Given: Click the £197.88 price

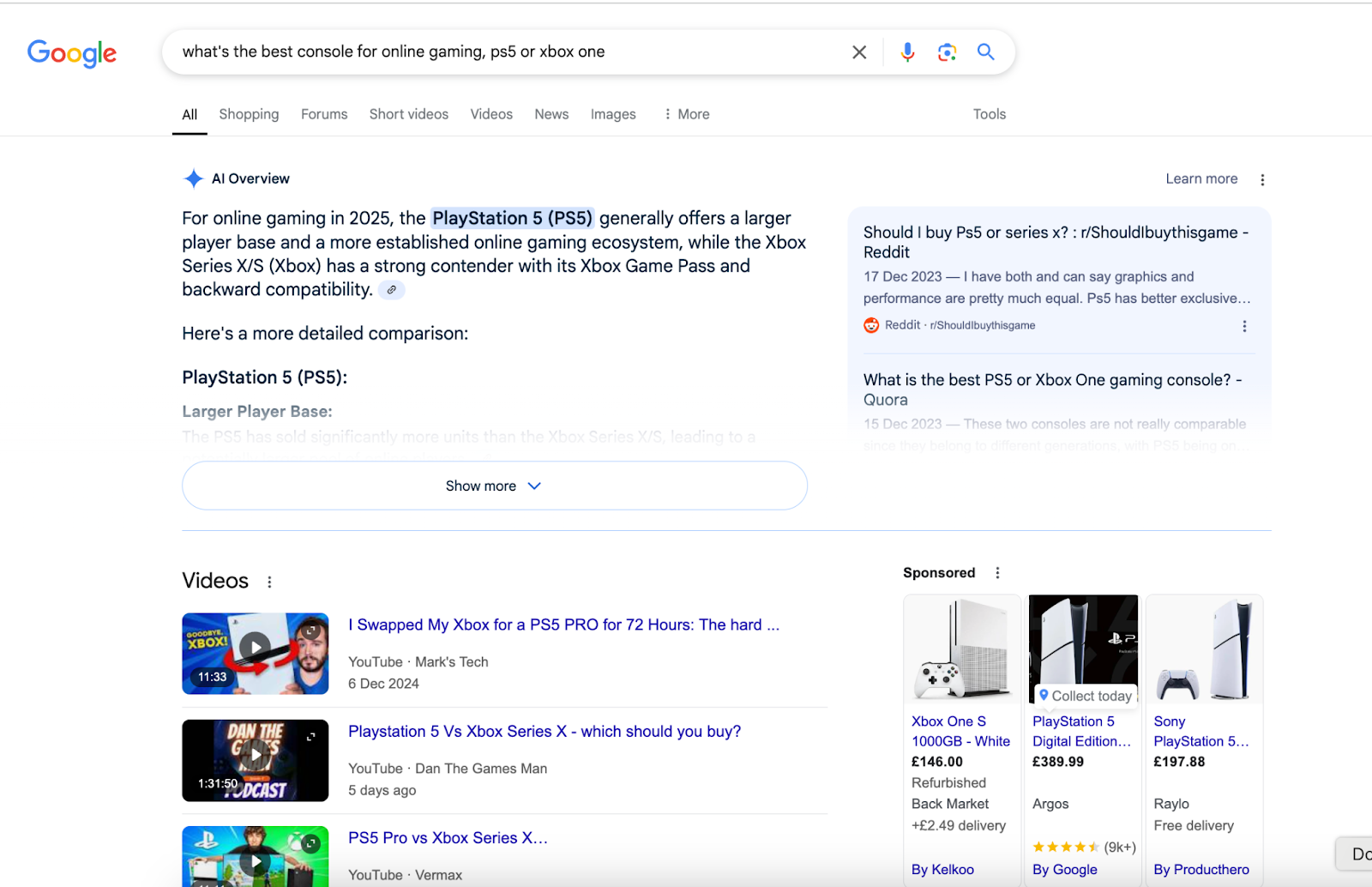Looking at the screenshot, I should (1179, 761).
